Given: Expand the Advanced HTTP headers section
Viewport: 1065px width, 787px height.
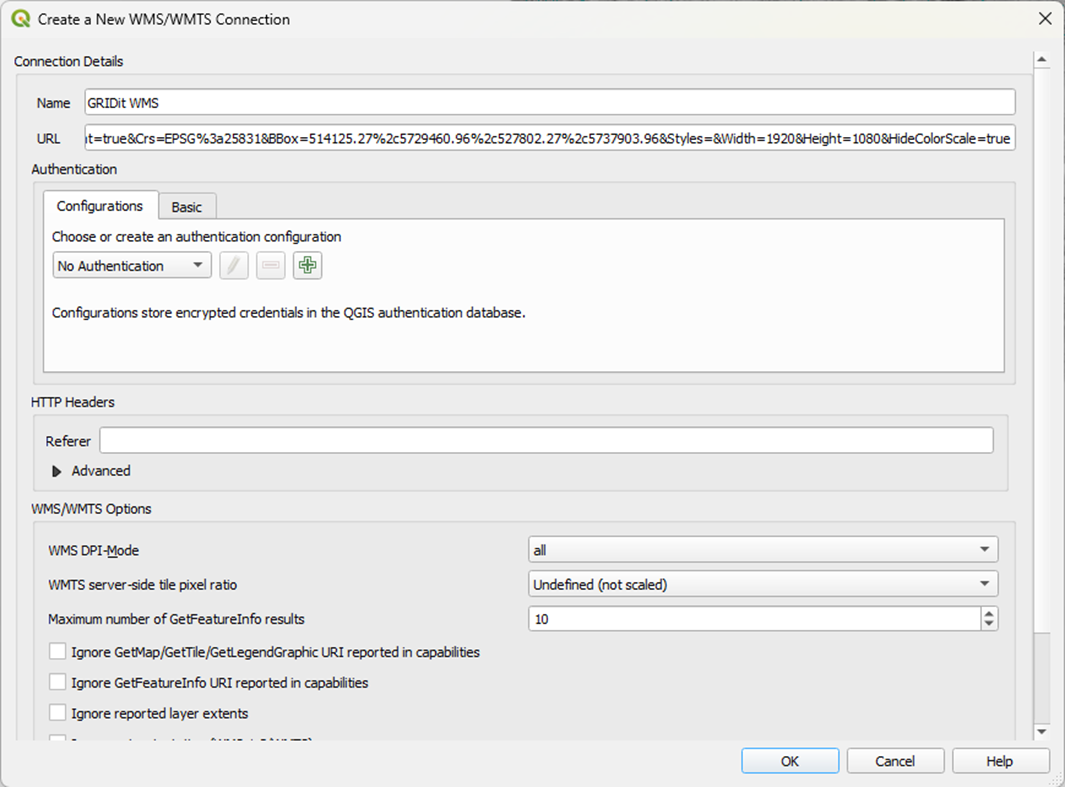Looking at the screenshot, I should (x=57, y=471).
